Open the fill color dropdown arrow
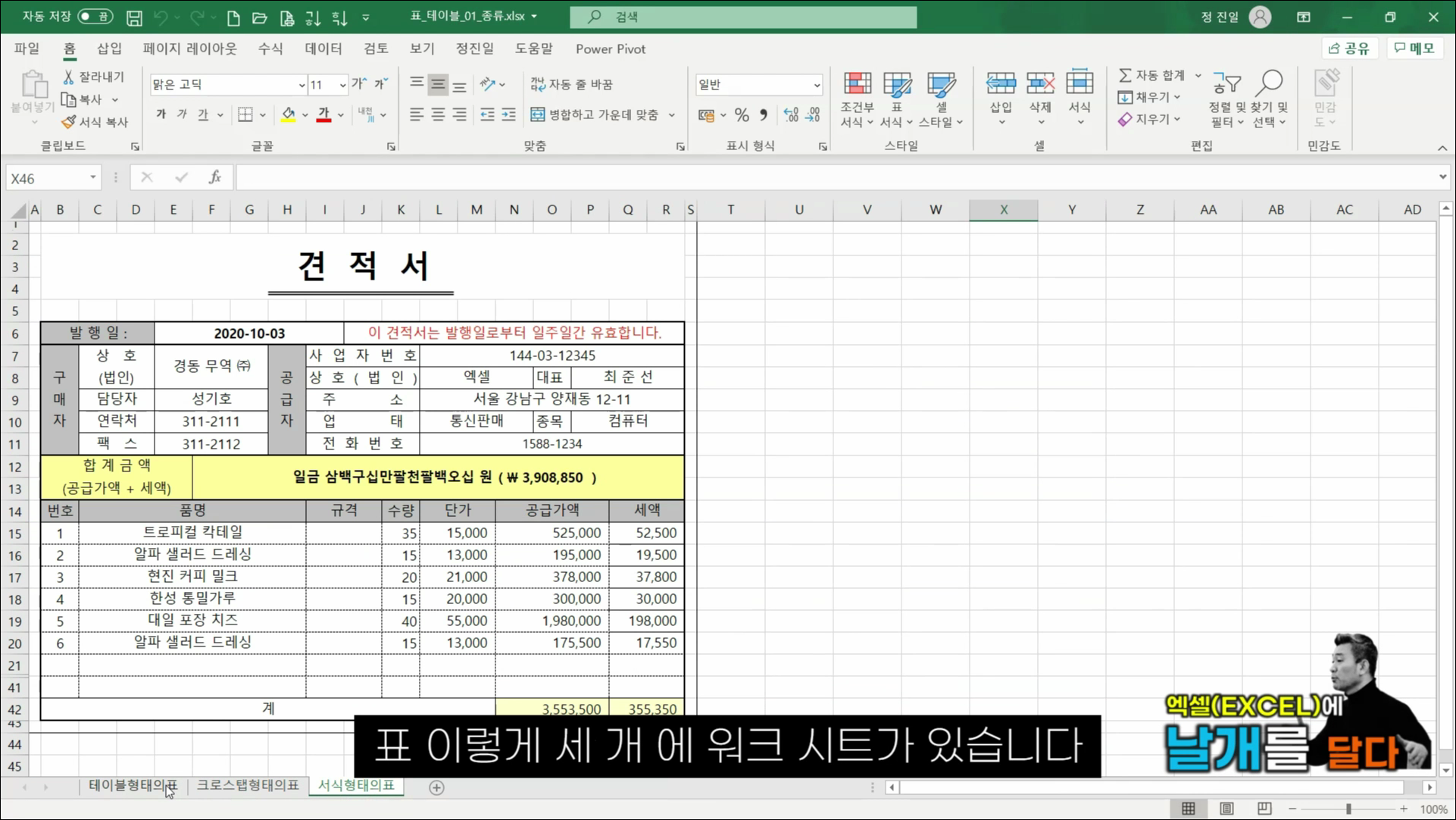 (305, 114)
